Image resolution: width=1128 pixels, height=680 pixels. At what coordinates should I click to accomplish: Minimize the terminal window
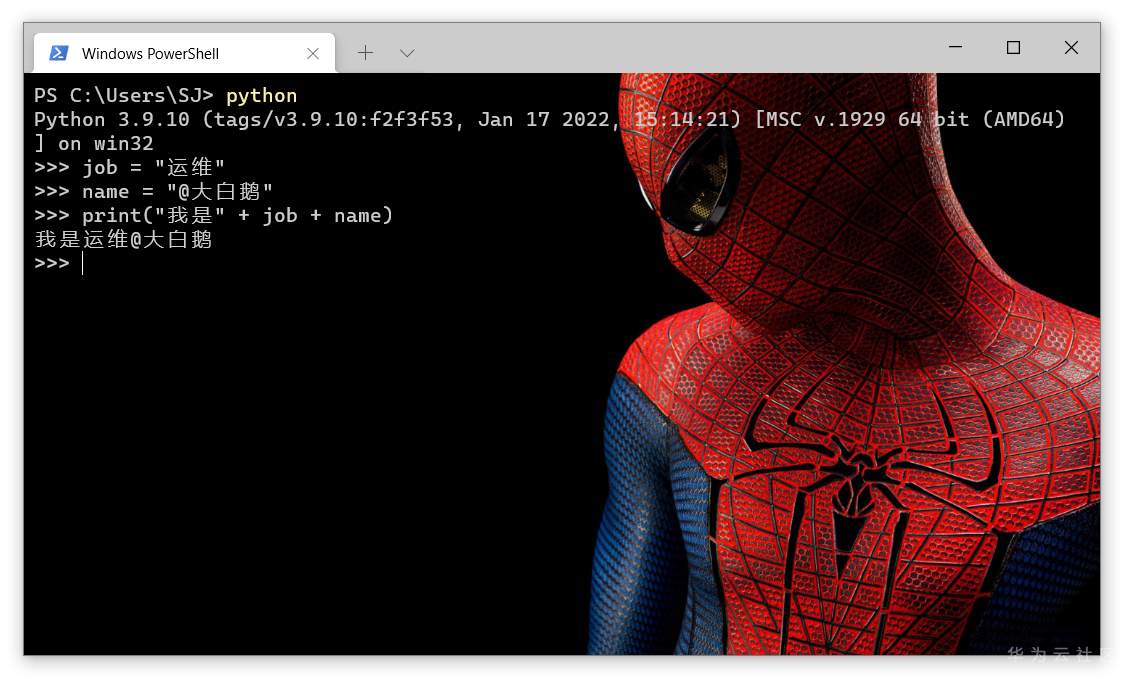click(955, 47)
